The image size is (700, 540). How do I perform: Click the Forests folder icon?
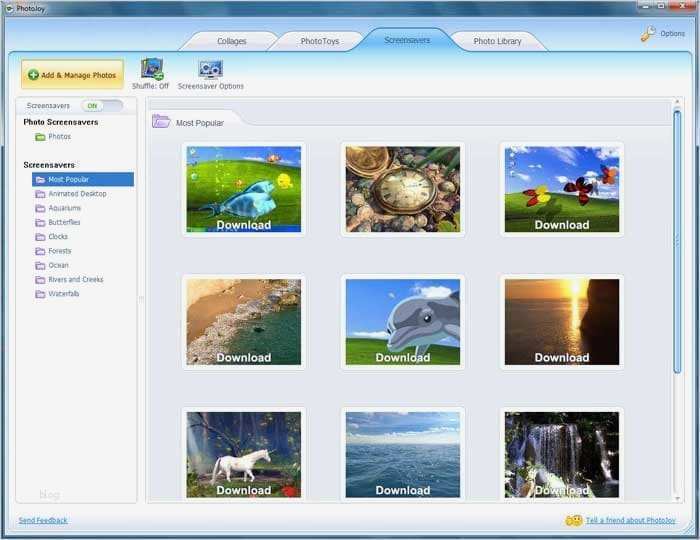(40, 251)
